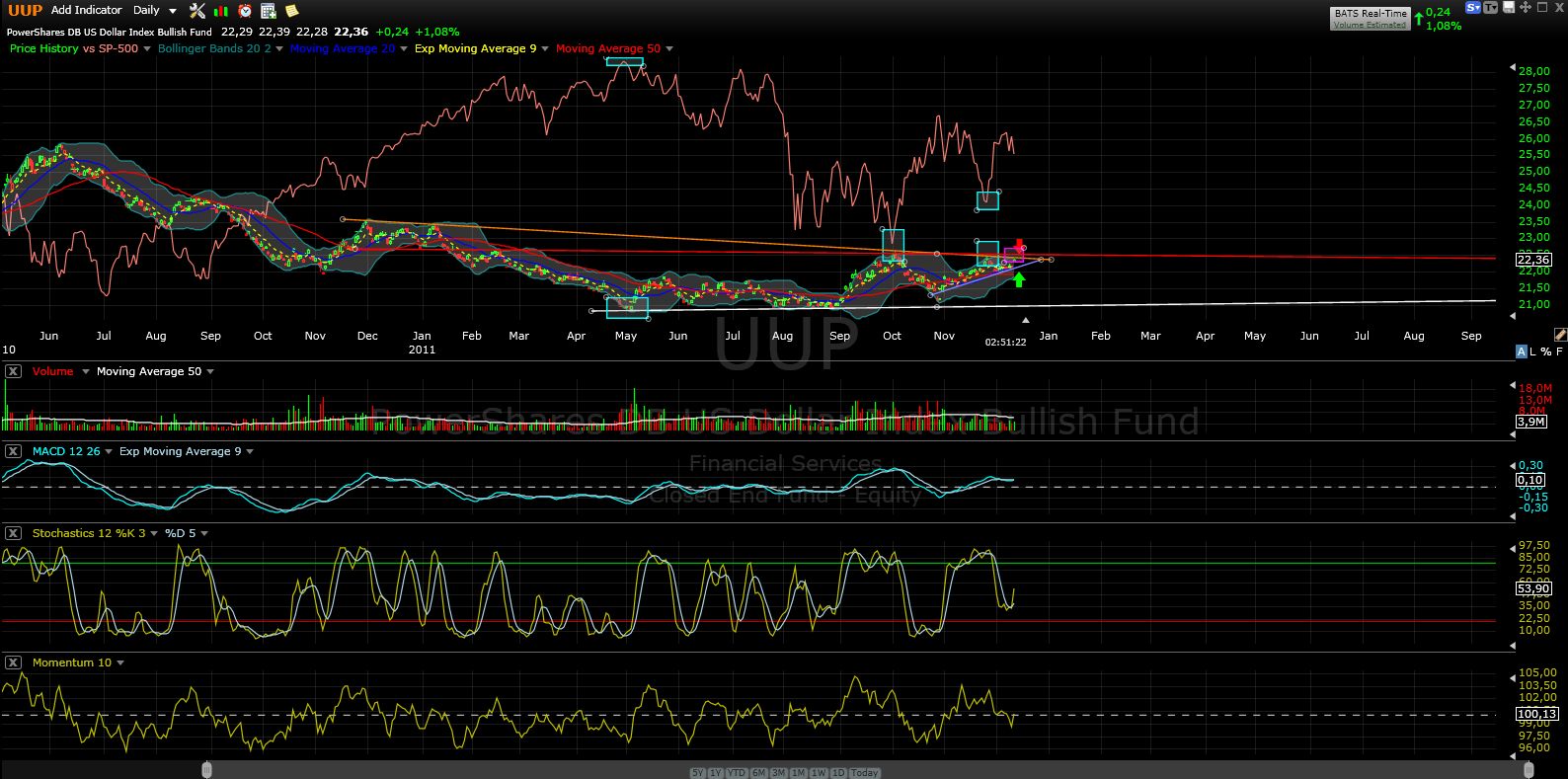Open the yellow sticky note icon
Viewport: 1568px width, 779px height.
tap(291, 11)
